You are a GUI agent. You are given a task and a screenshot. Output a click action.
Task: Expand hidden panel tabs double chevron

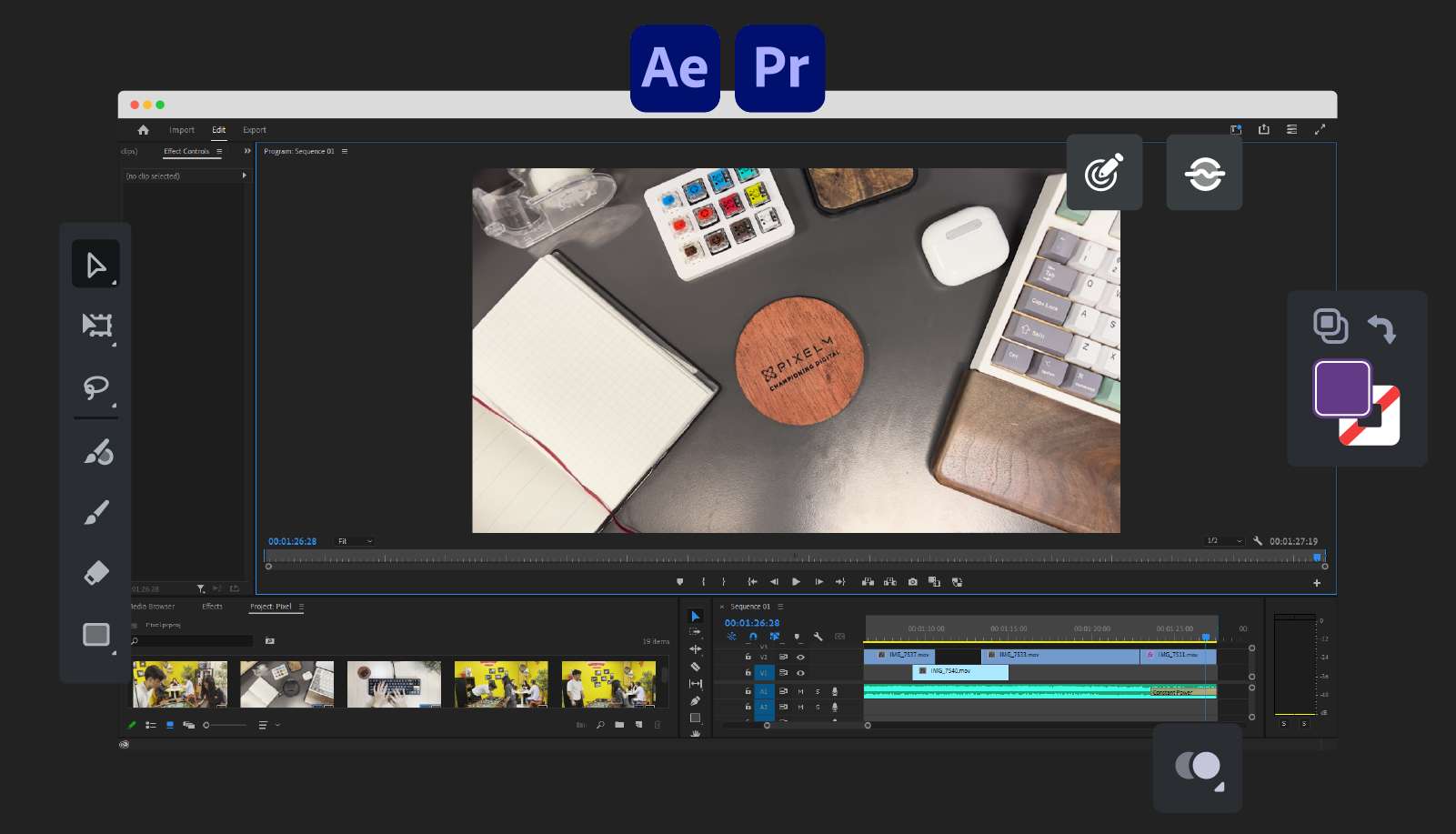247,151
